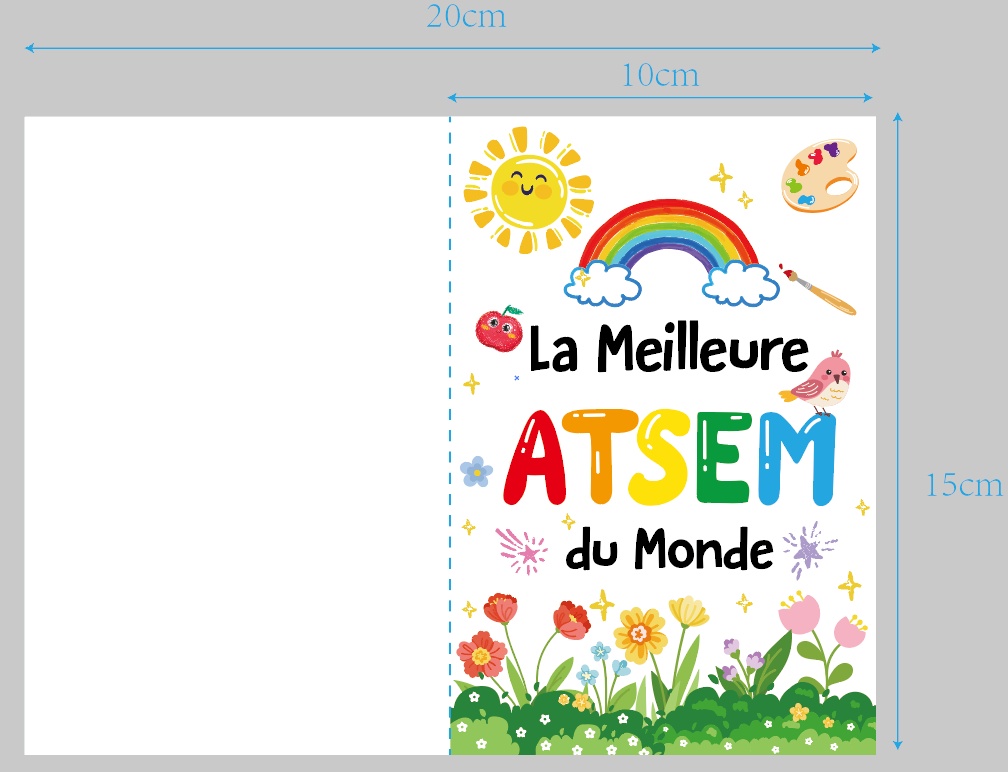Click the small blue flower beside the letter A

coord(476,470)
